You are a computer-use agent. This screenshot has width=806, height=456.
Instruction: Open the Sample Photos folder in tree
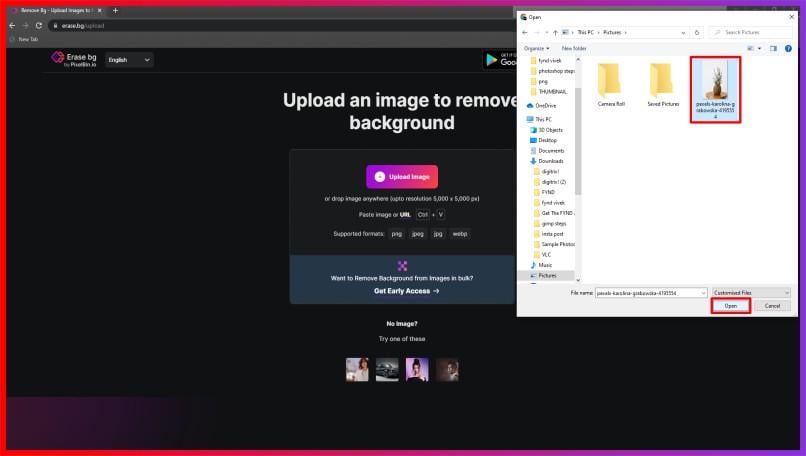tap(555, 244)
